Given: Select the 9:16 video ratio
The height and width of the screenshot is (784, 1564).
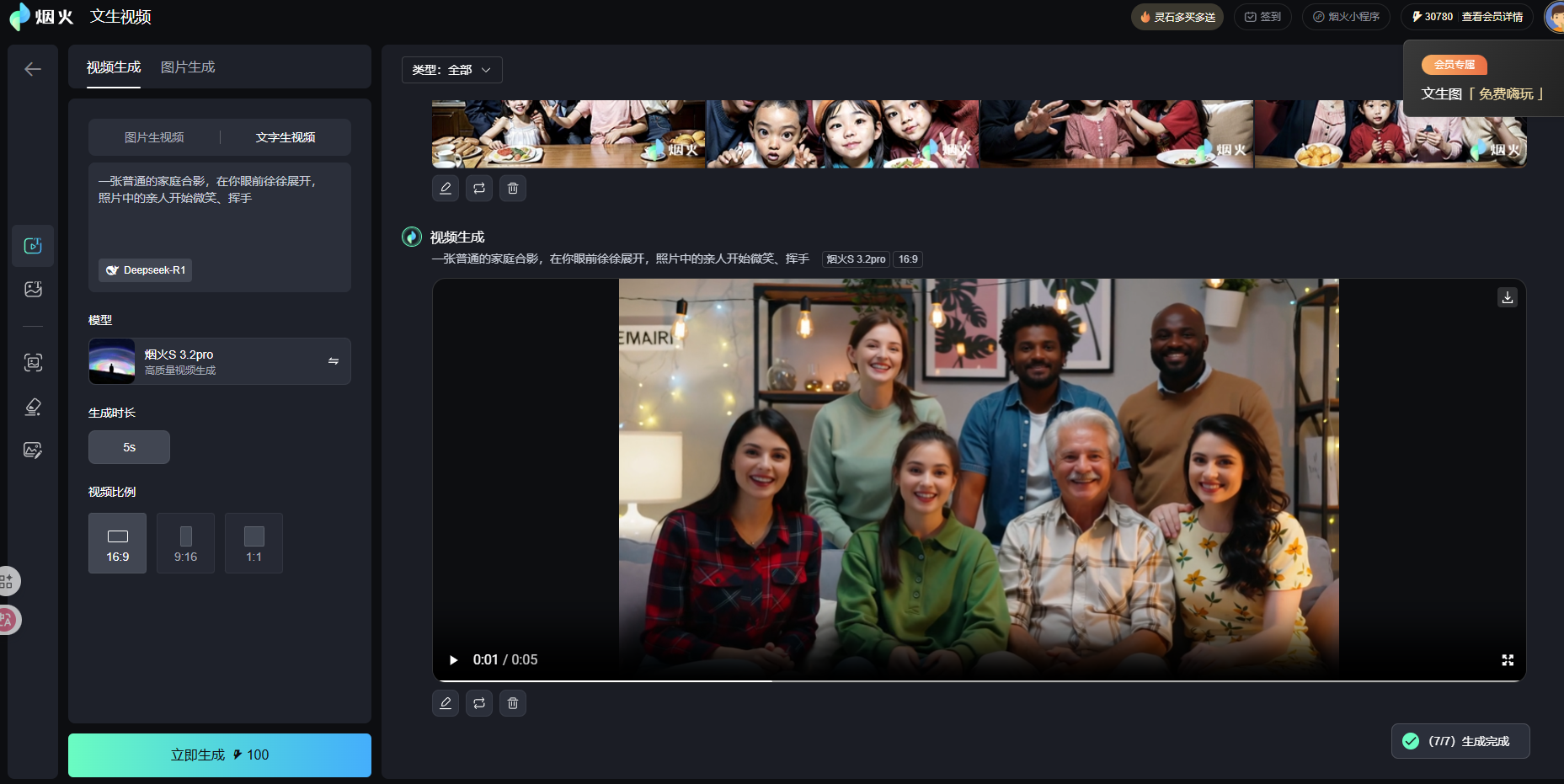Looking at the screenshot, I should tap(185, 544).
